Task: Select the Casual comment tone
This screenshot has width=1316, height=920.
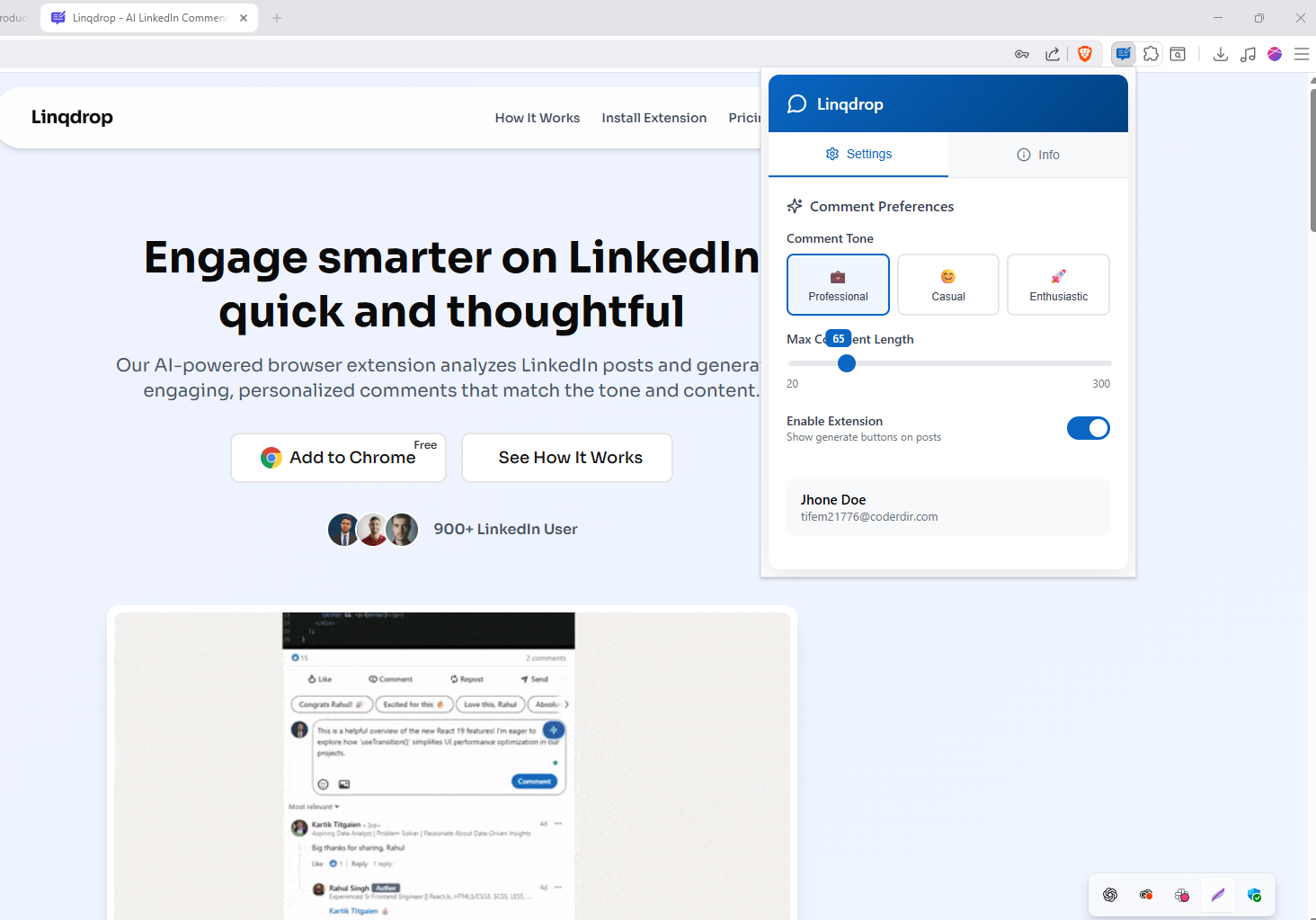Action: coord(948,284)
